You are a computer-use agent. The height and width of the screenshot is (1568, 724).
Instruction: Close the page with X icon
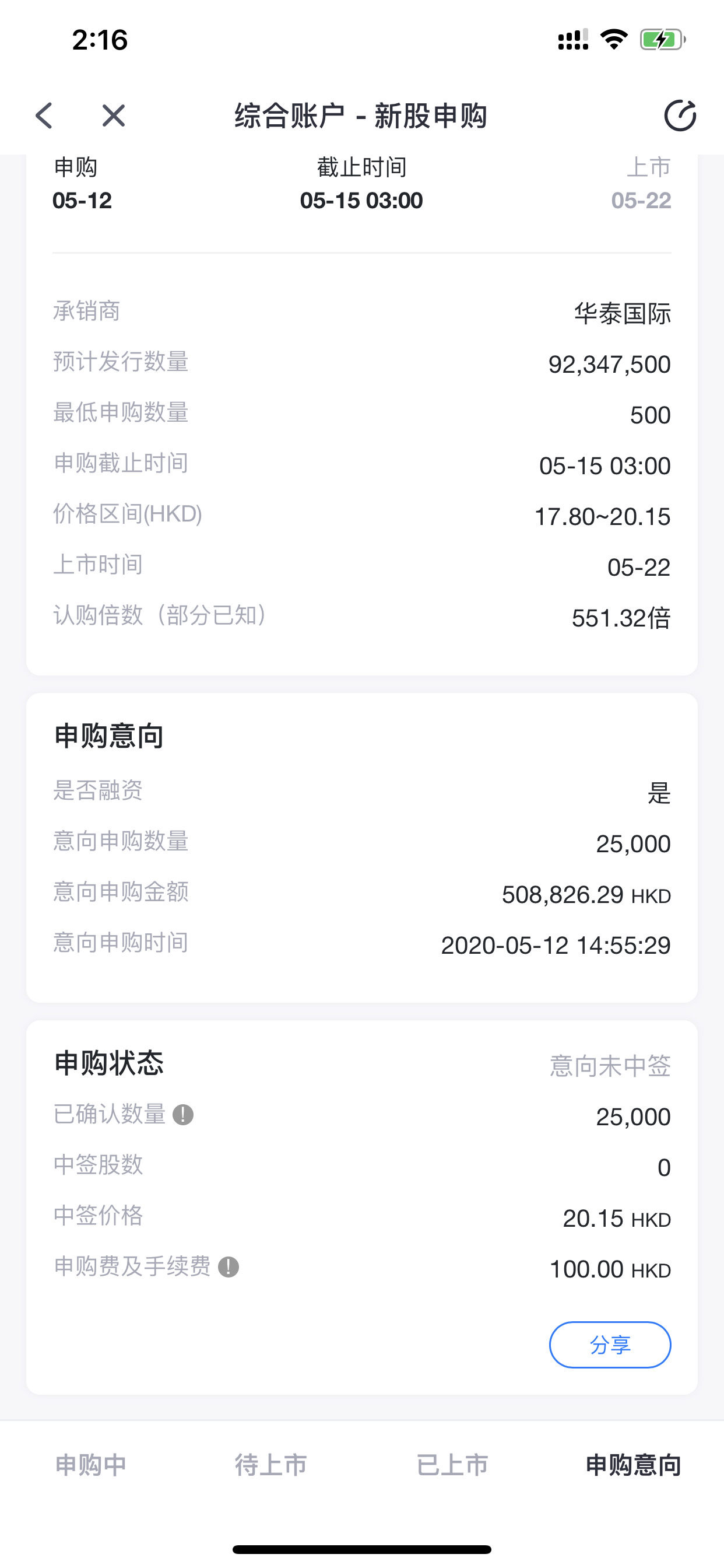click(x=113, y=116)
